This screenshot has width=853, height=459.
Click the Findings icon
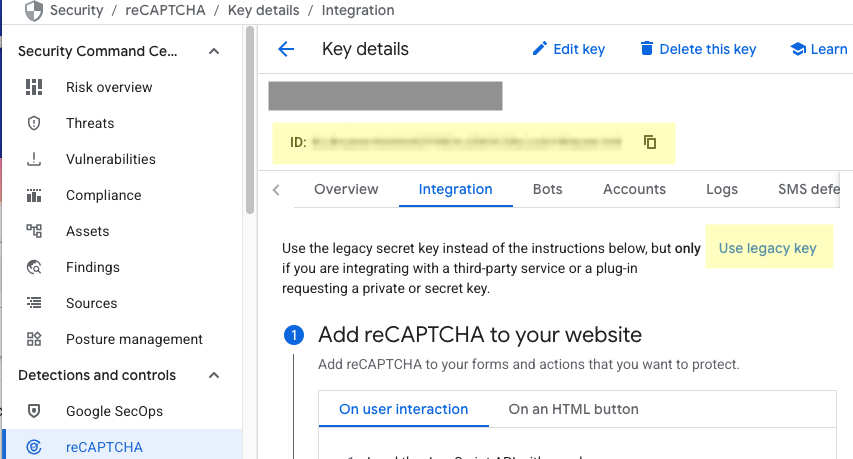34,267
